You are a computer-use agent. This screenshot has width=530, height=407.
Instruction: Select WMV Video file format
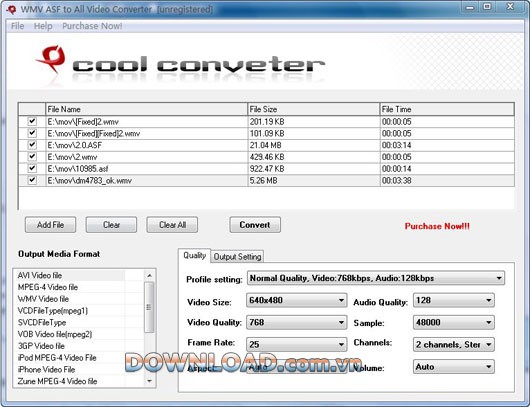(43, 299)
